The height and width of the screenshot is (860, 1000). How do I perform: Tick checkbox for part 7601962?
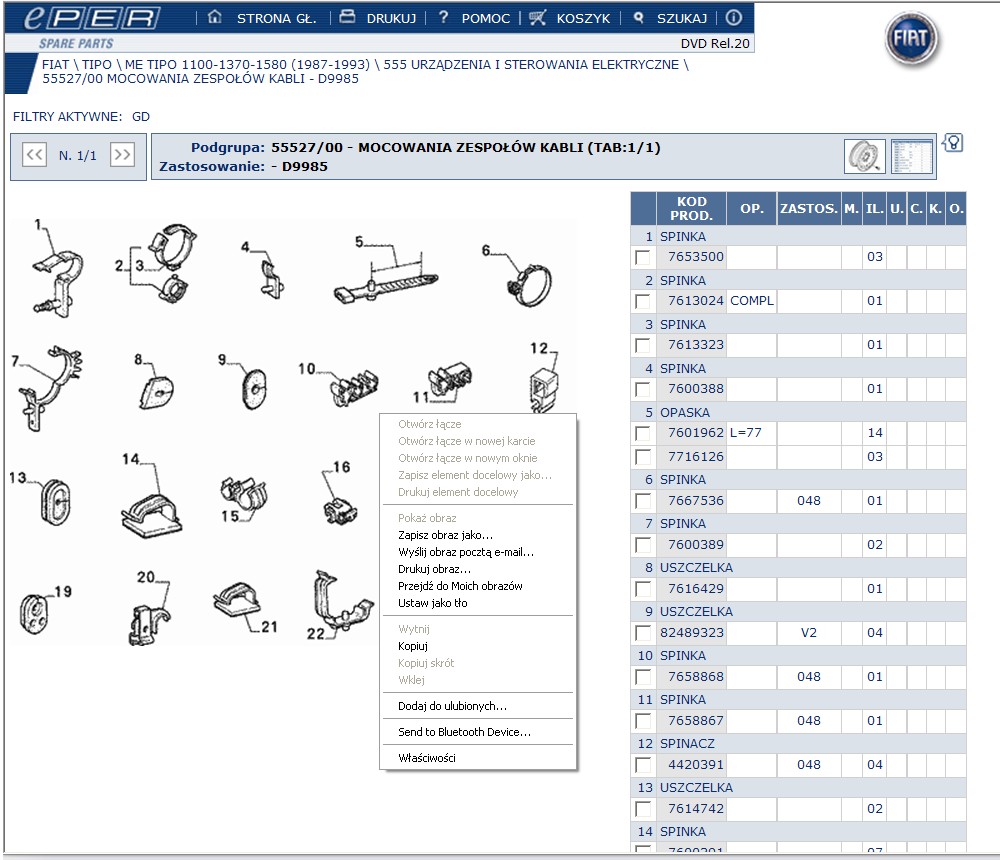[x=643, y=433]
